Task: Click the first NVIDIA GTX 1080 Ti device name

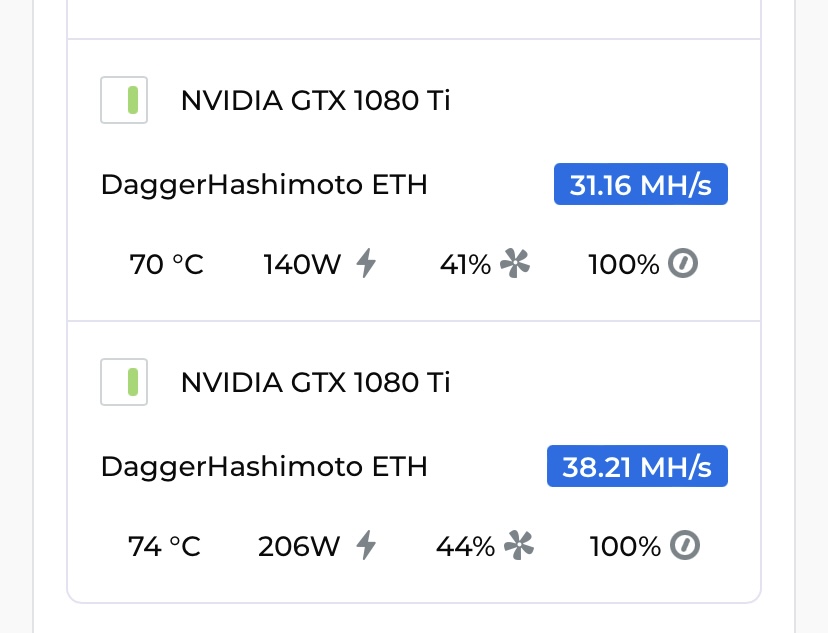Action: pyautogui.click(x=315, y=100)
